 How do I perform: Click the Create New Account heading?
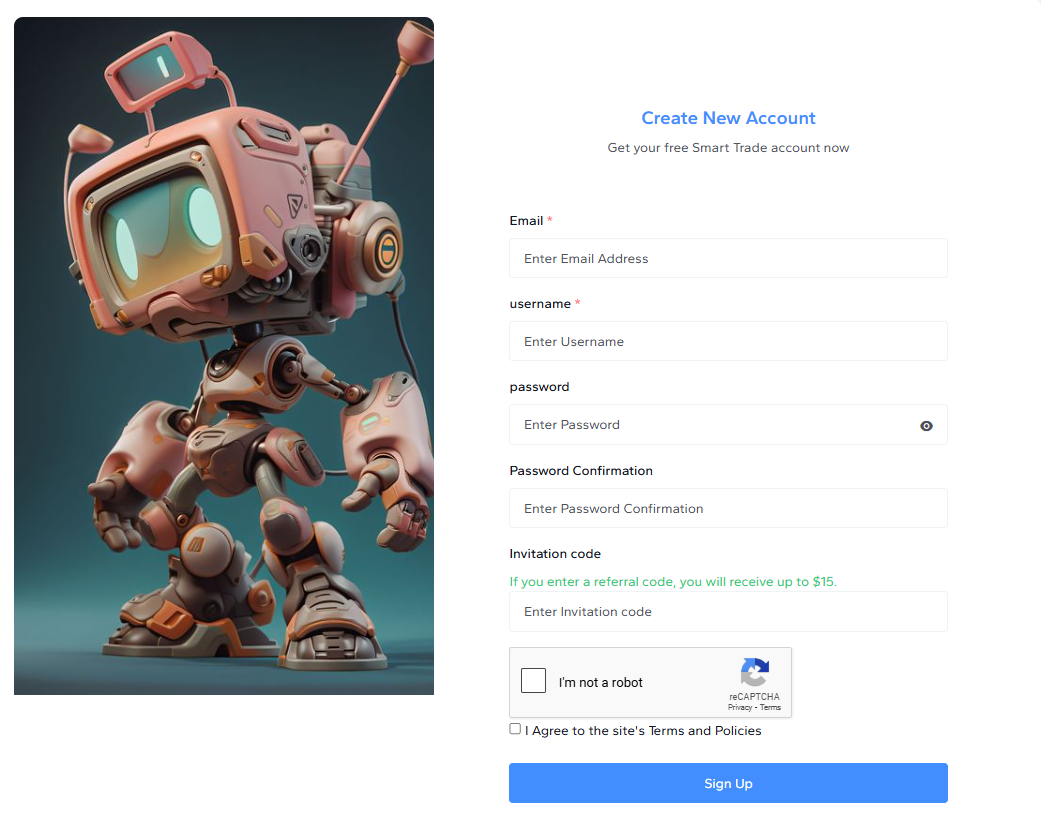coord(728,118)
